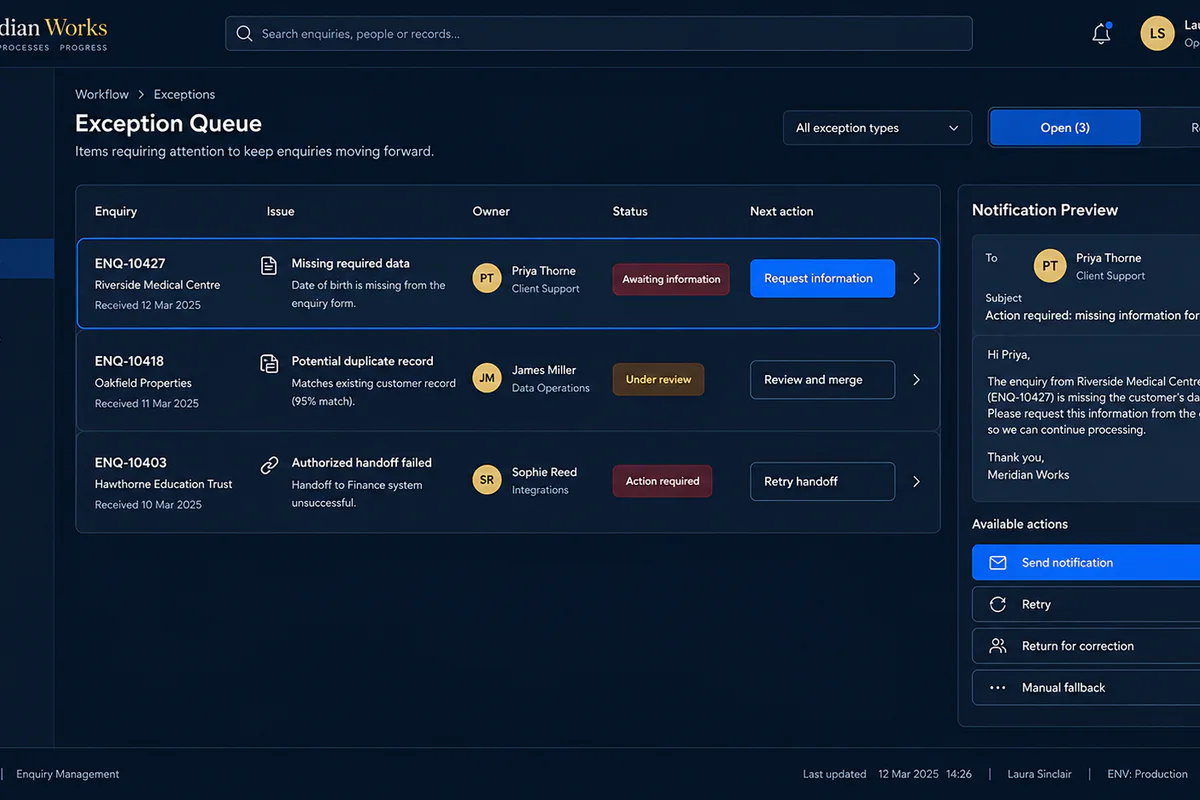Click the JM avatar for James Miller
The height and width of the screenshot is (800, 1200).
click(487, 378)
